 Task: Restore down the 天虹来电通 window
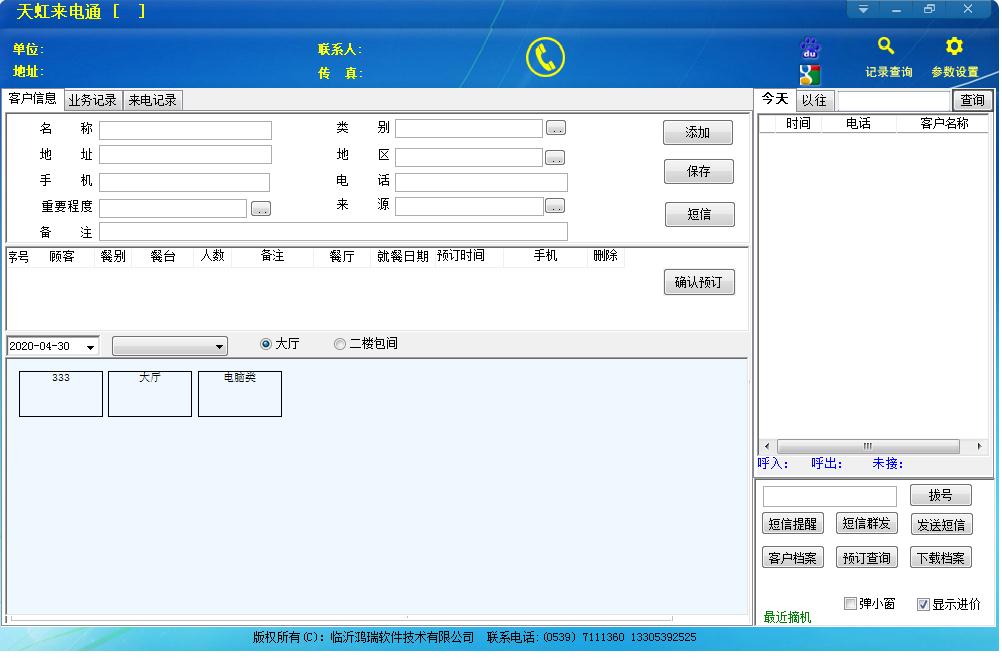(x=929, y=9)
